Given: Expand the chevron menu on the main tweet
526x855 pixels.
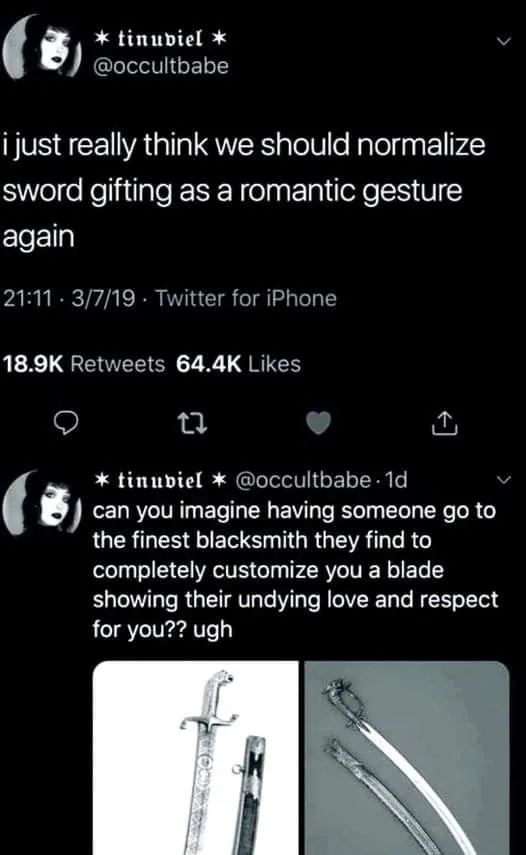Looking at the screenshot, I should click(x=504, y=41).
